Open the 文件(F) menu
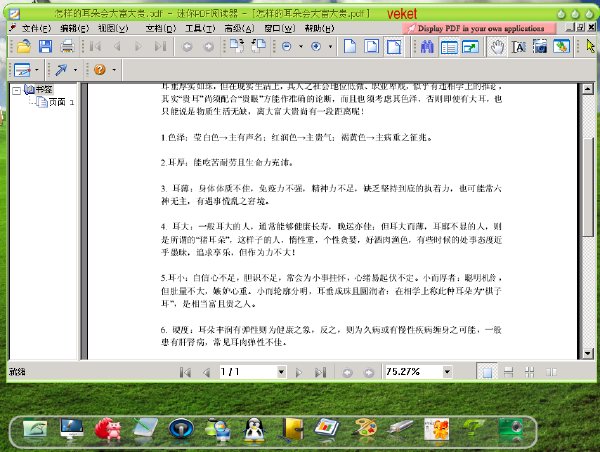600x452 pixels. (37, 28)
